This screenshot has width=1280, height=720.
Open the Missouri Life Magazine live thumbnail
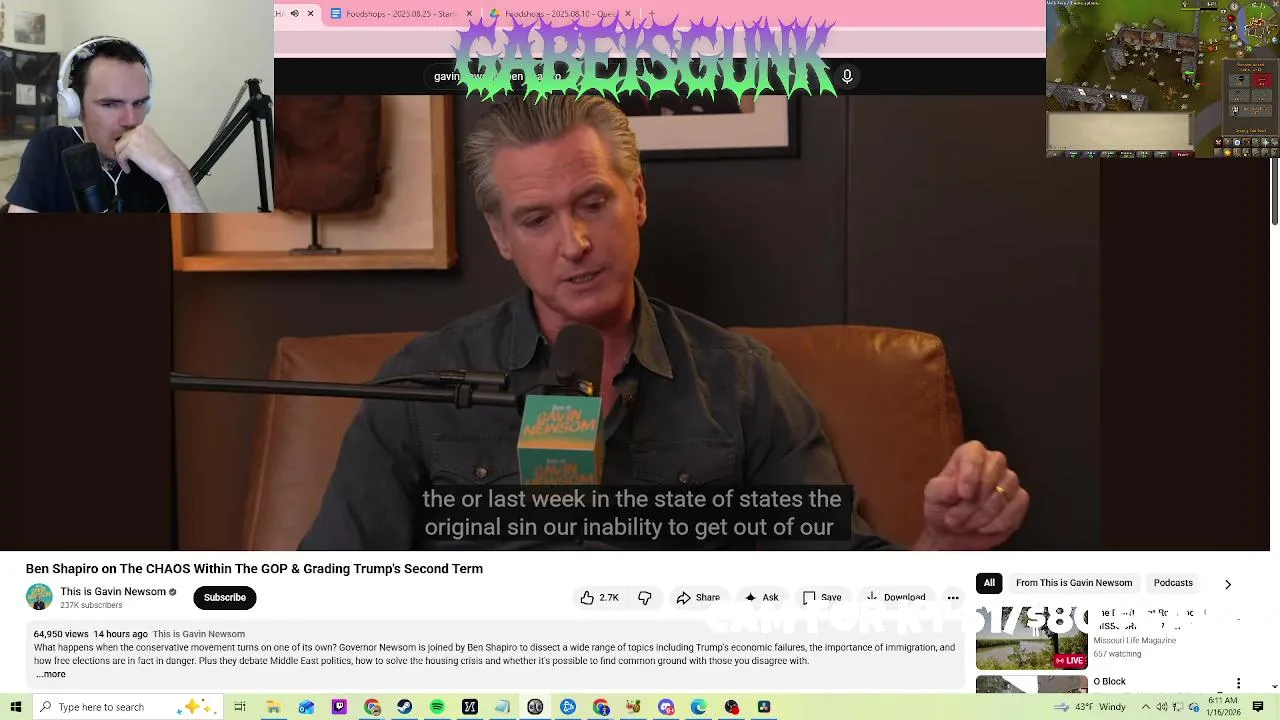(x=1031, y=637)
